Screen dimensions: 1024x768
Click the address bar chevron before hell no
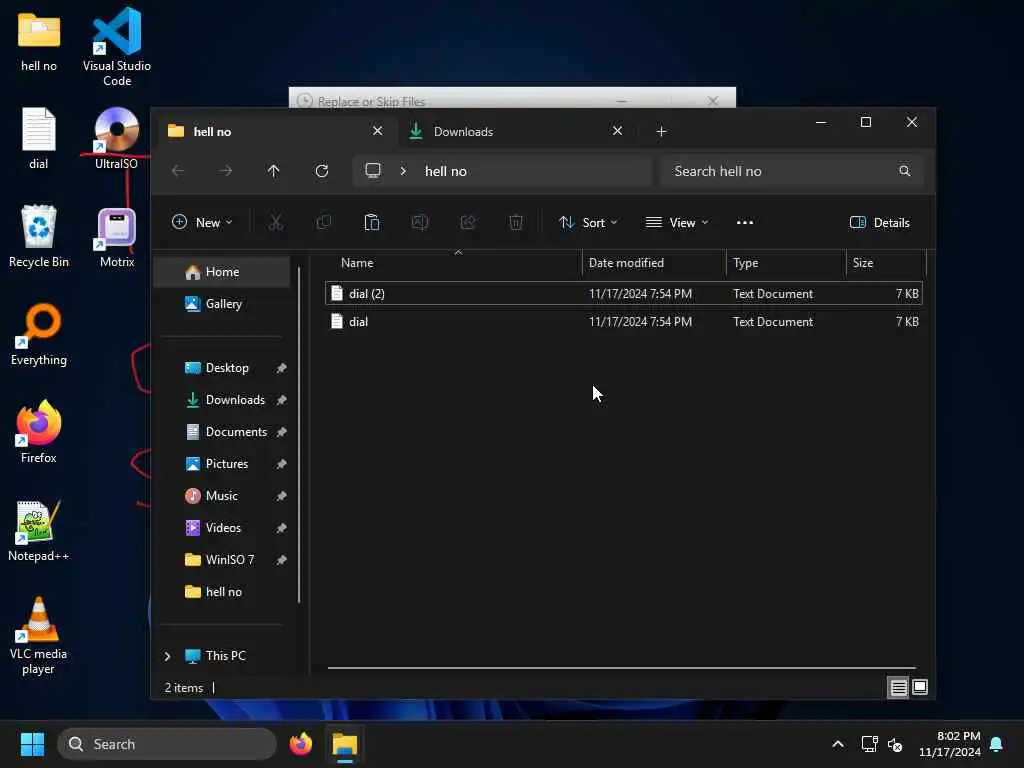[x=403, y=171]
